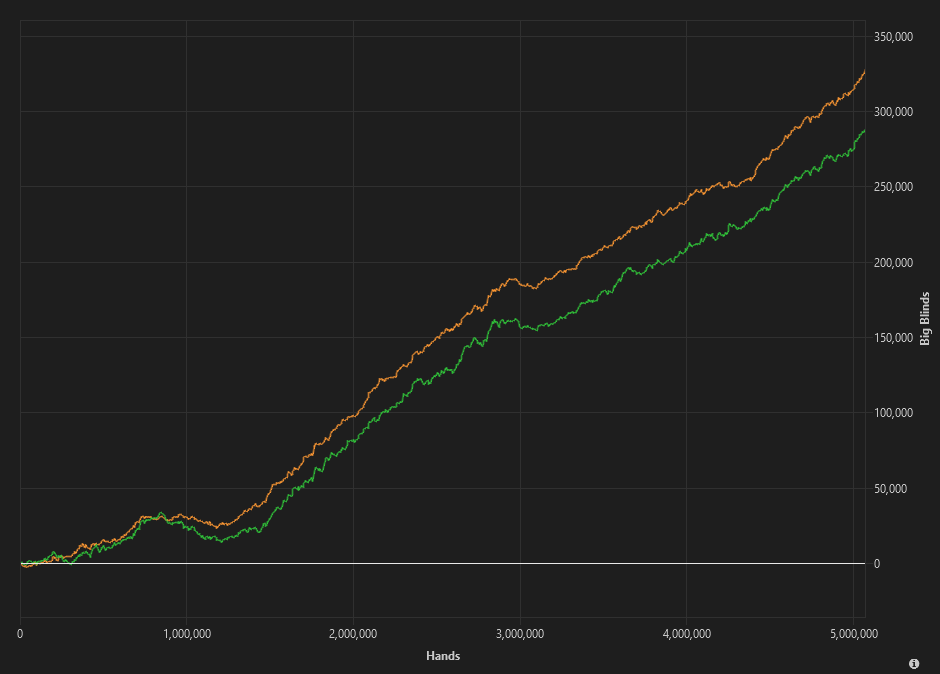Screen dimensions: 940x674
Task: Click the "Big Blinds" y-axis title
Action: [925, 318]
